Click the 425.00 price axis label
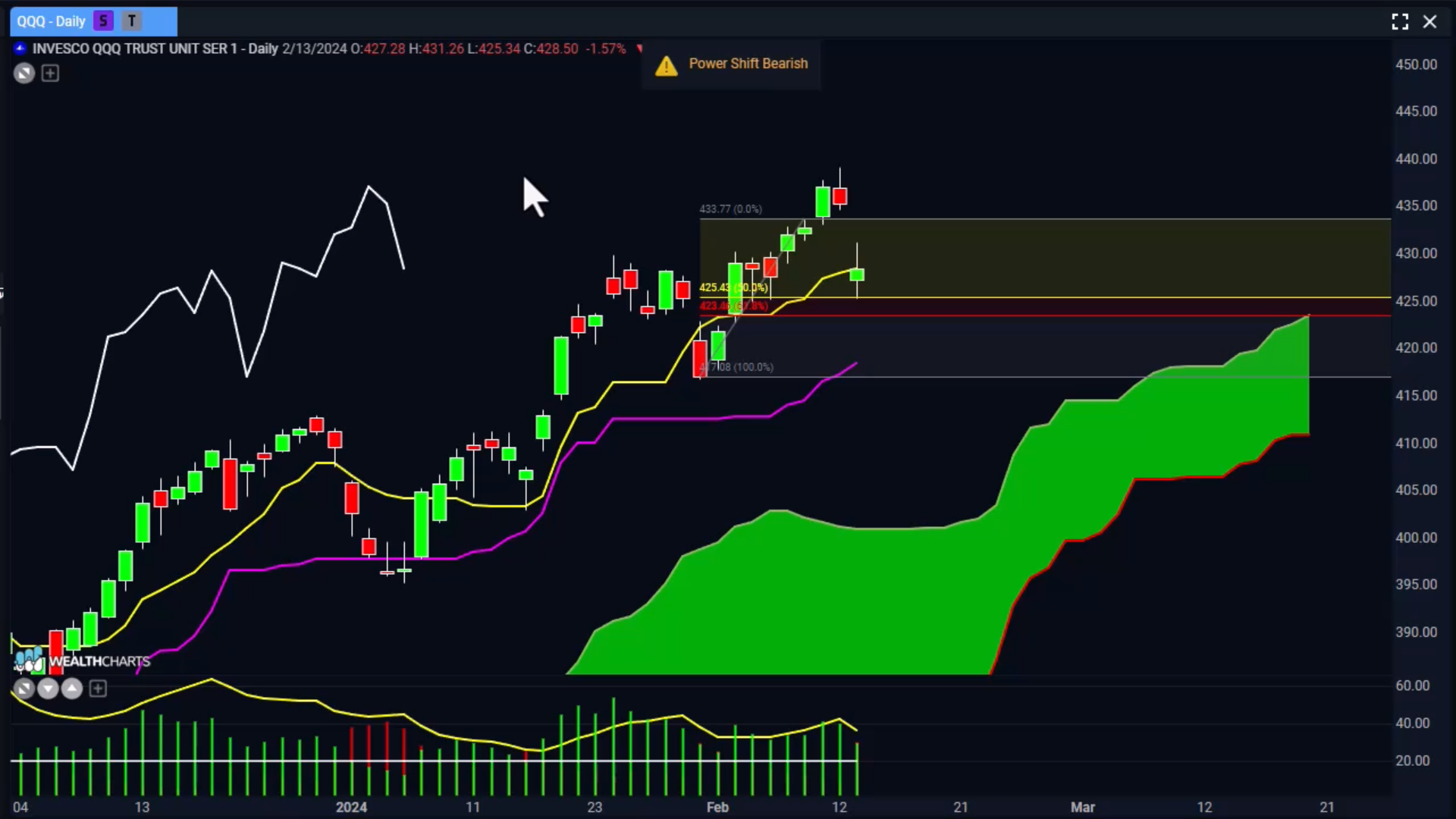Screen dimensions: 1456x819 click(1416, 301)
